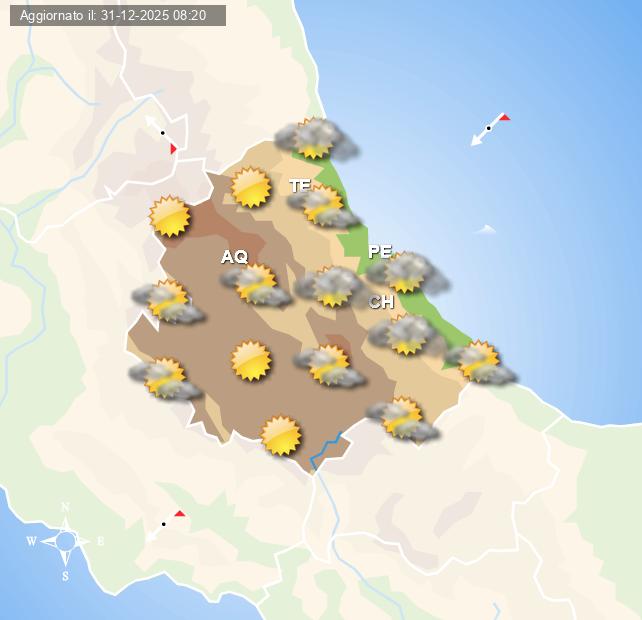Click the southernmost sun icon near the river

click(281, 435)
